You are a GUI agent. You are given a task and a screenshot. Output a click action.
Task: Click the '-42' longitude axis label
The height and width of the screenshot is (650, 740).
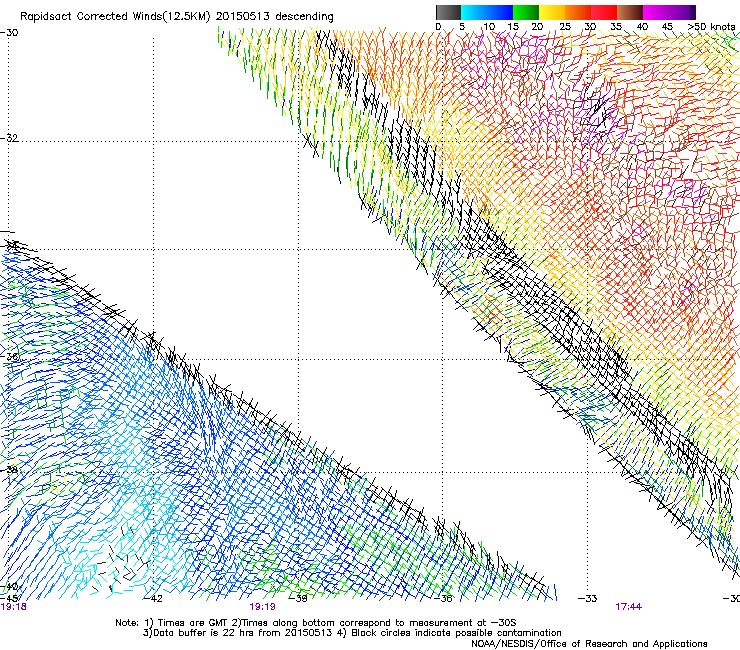(x=153, y=599)
